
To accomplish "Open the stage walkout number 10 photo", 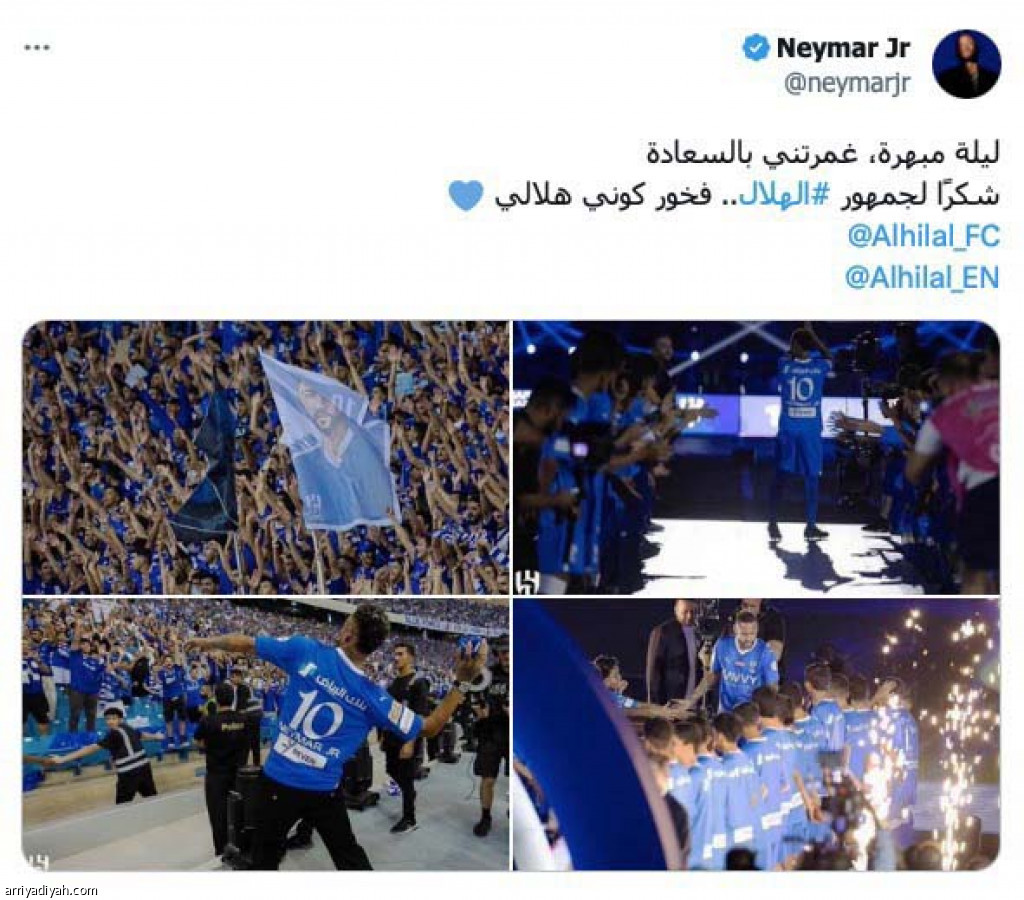I will pos(756,457).
